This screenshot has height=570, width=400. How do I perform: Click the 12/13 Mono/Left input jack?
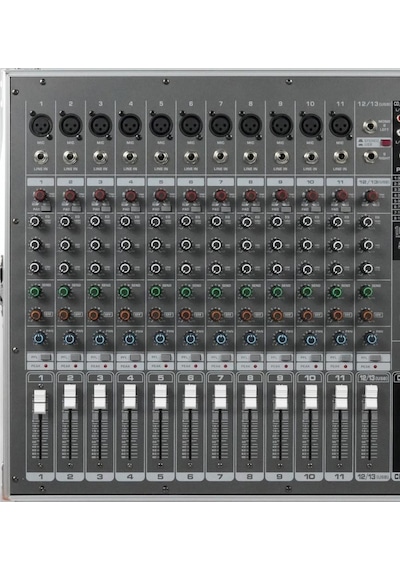tap(370, 126)
